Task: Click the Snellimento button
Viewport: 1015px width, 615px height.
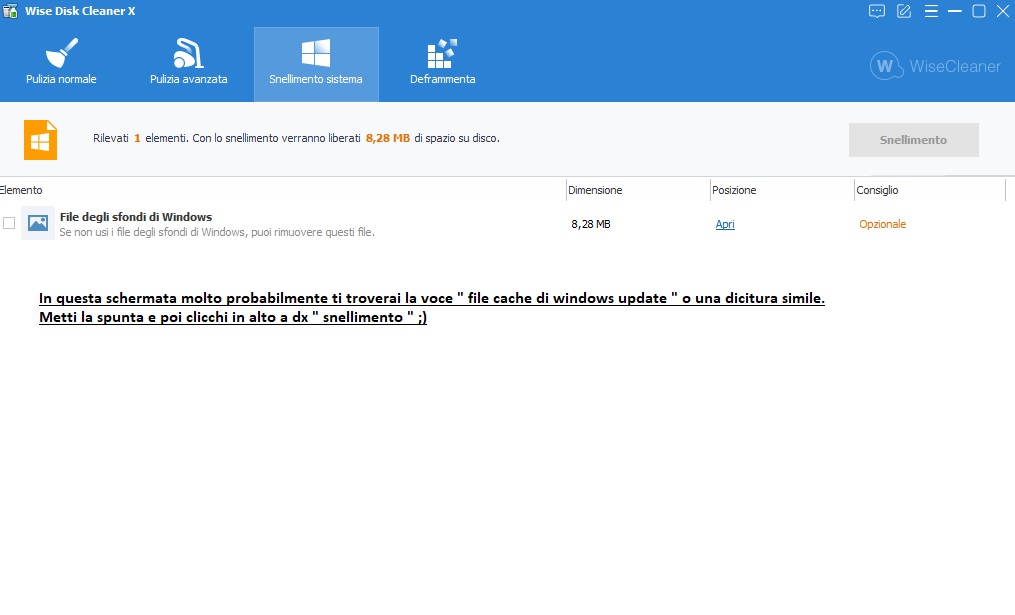Action: tap(913, 140)
